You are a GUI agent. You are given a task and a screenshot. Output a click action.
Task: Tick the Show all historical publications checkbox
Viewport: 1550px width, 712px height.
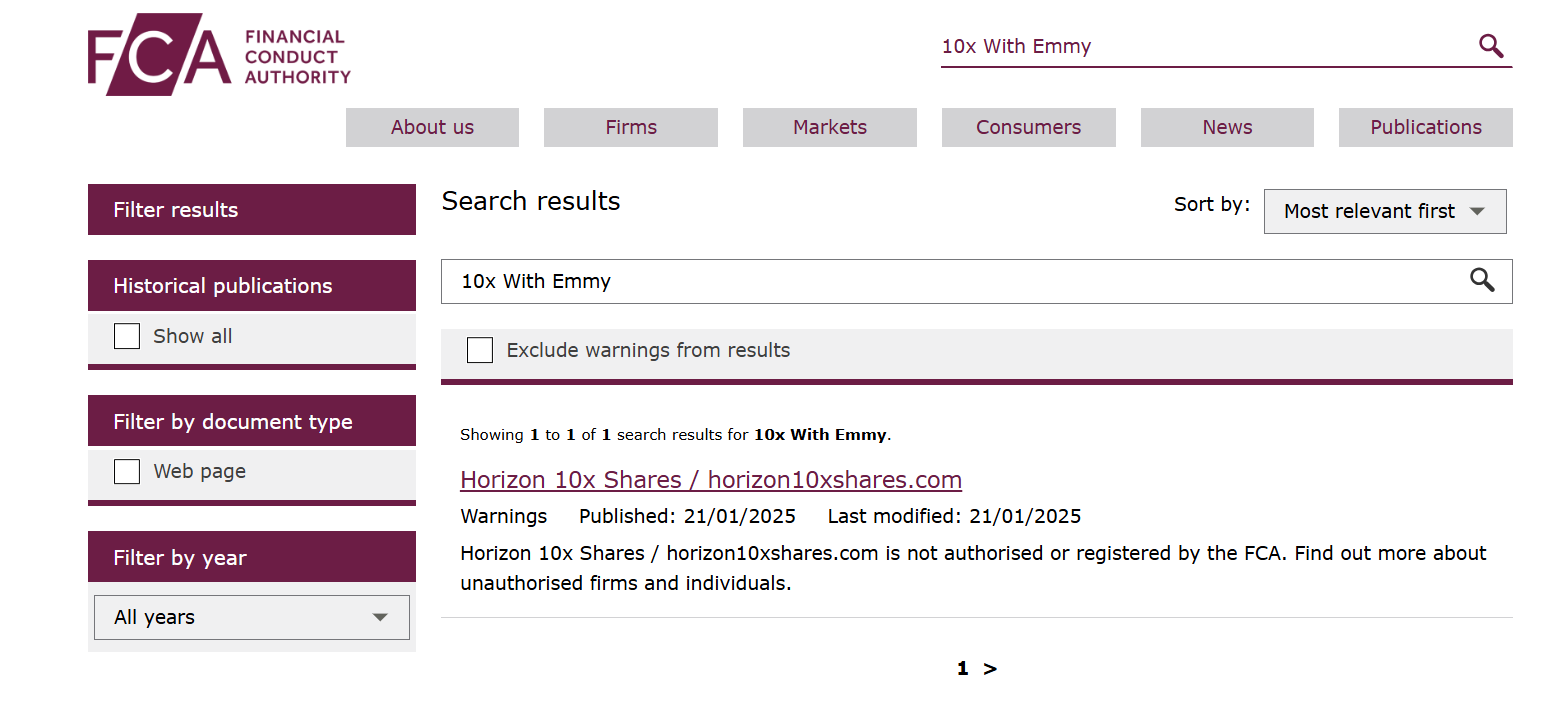(x=127, y=336)
